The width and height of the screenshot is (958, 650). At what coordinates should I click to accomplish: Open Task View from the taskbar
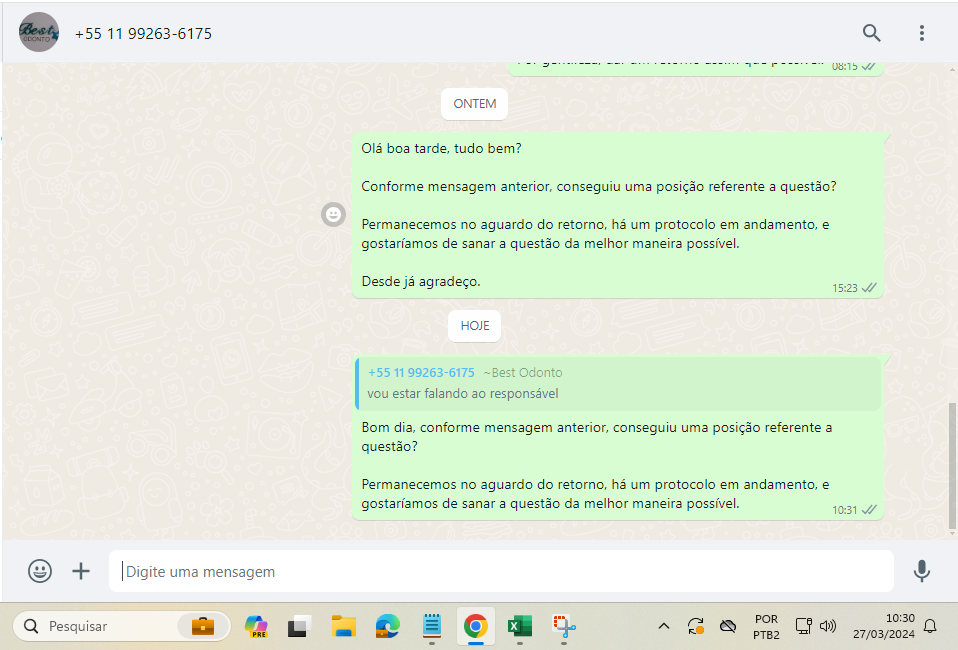pos(299,626)
